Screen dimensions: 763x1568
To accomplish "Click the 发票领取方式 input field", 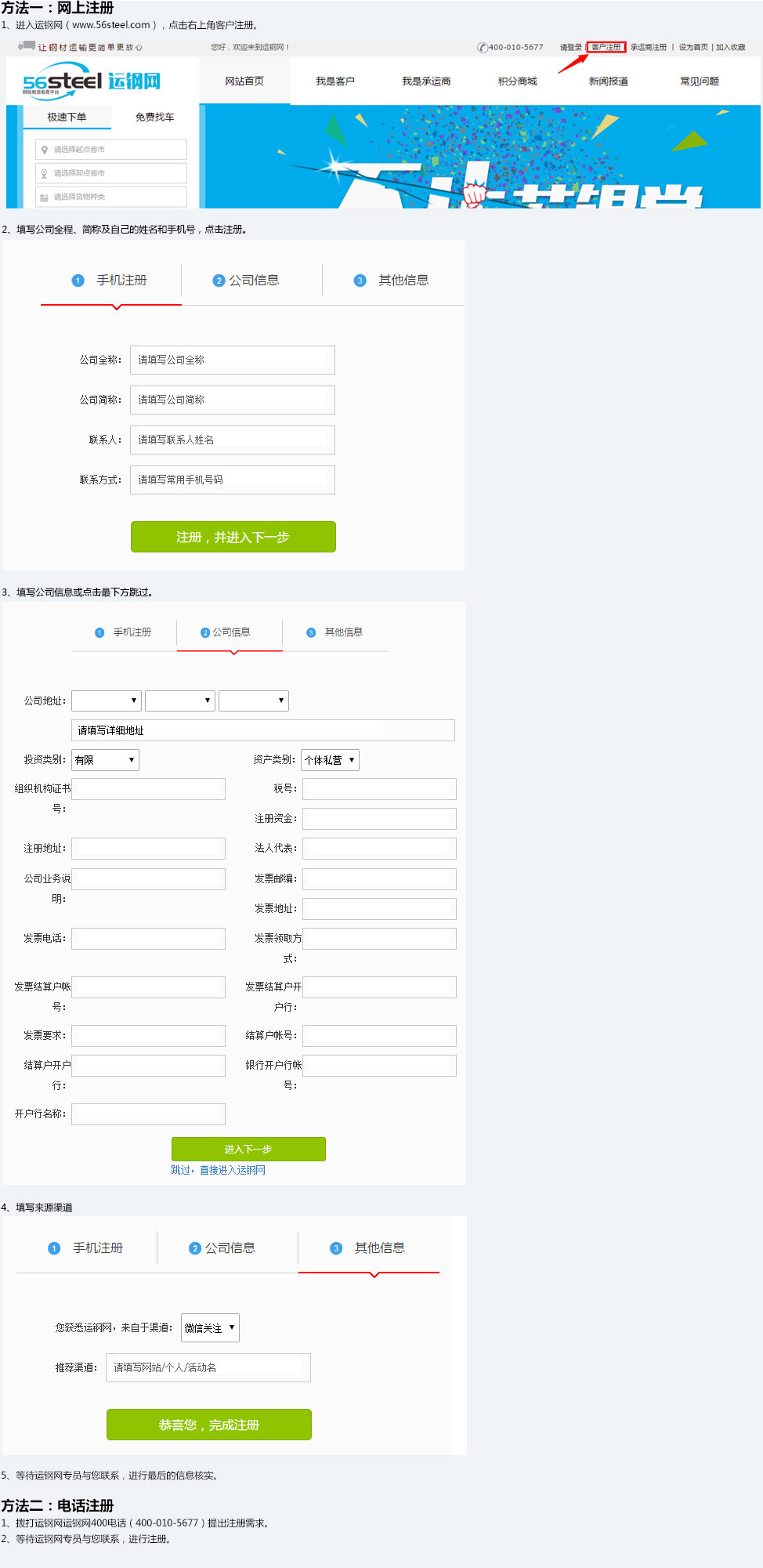I will 379,939.
